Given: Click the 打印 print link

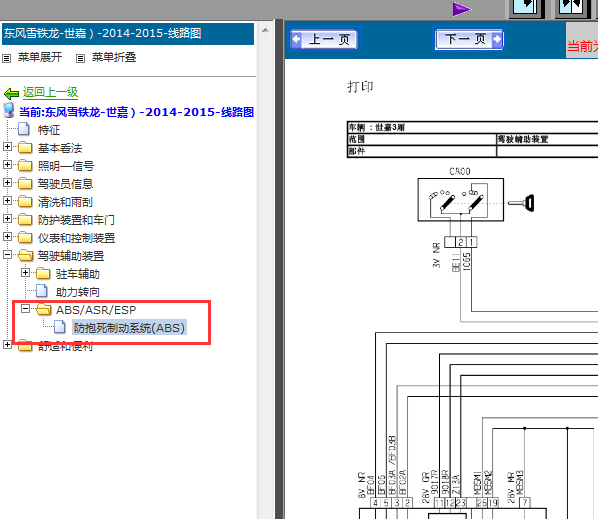Looking at the screenshot, I should tap(360, 87).
